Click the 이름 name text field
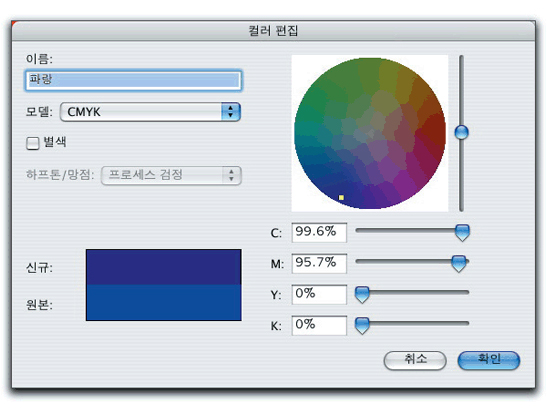The width and height of the screenshot is (548, 409). click(x=133, y=80)
